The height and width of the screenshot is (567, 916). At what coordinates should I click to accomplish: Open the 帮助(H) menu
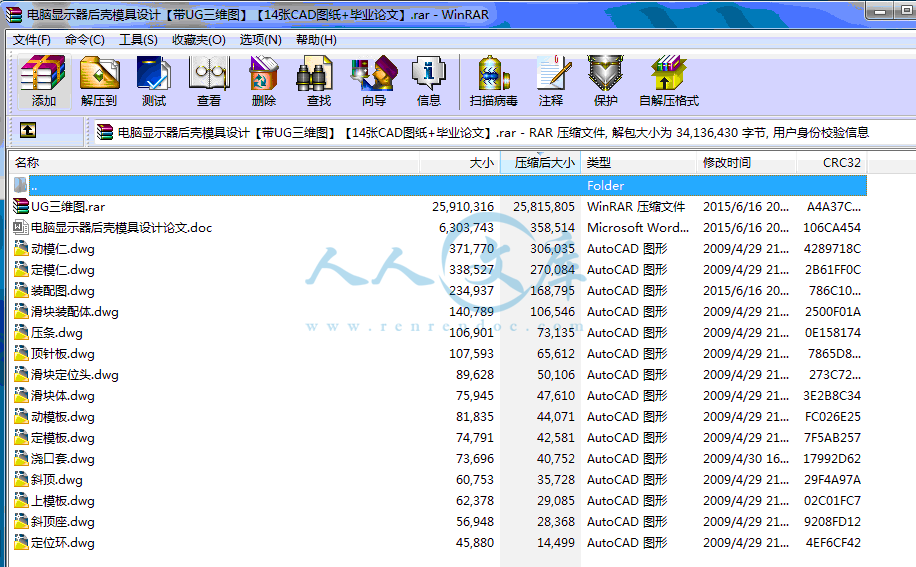click(x=316, y=40)
